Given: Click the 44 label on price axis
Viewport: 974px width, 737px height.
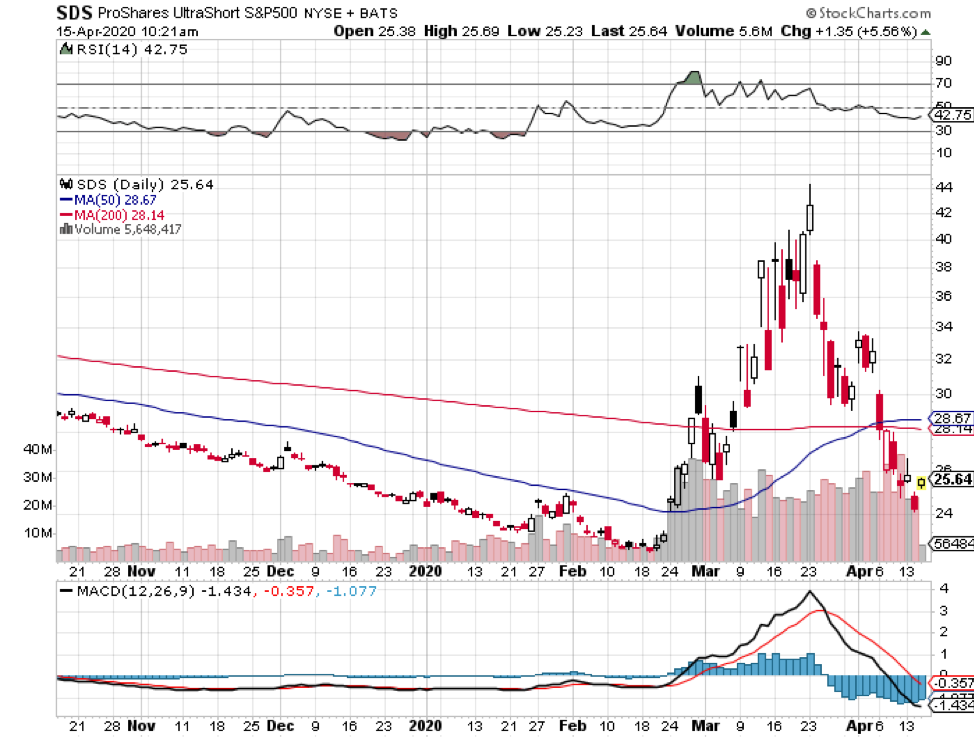Looking at the screenshot, I should [944, 187].
